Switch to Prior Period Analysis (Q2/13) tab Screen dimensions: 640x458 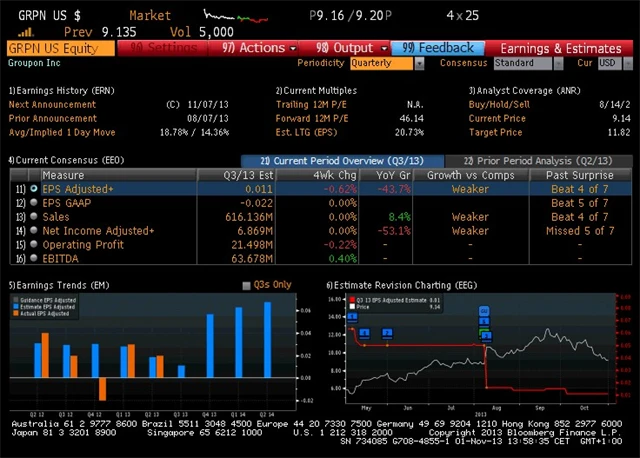pos(538,161)
